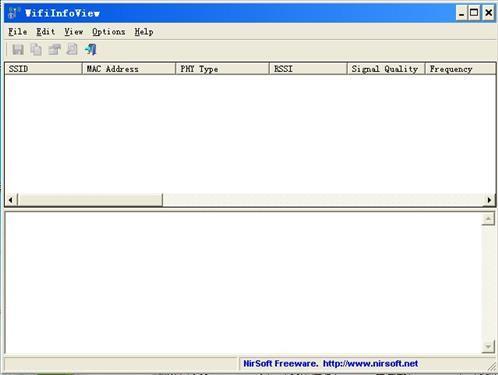Sort by the RSSI column header
The image size is (498, 375).
308,69
